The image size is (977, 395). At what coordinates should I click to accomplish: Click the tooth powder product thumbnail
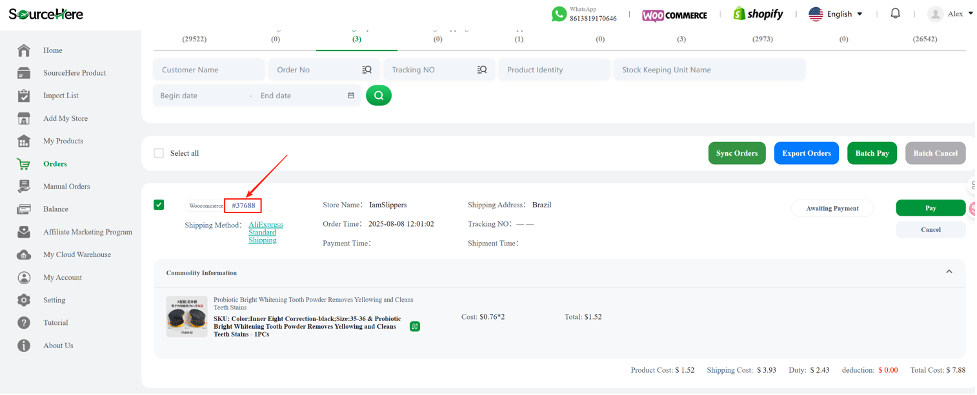[187, 316]
